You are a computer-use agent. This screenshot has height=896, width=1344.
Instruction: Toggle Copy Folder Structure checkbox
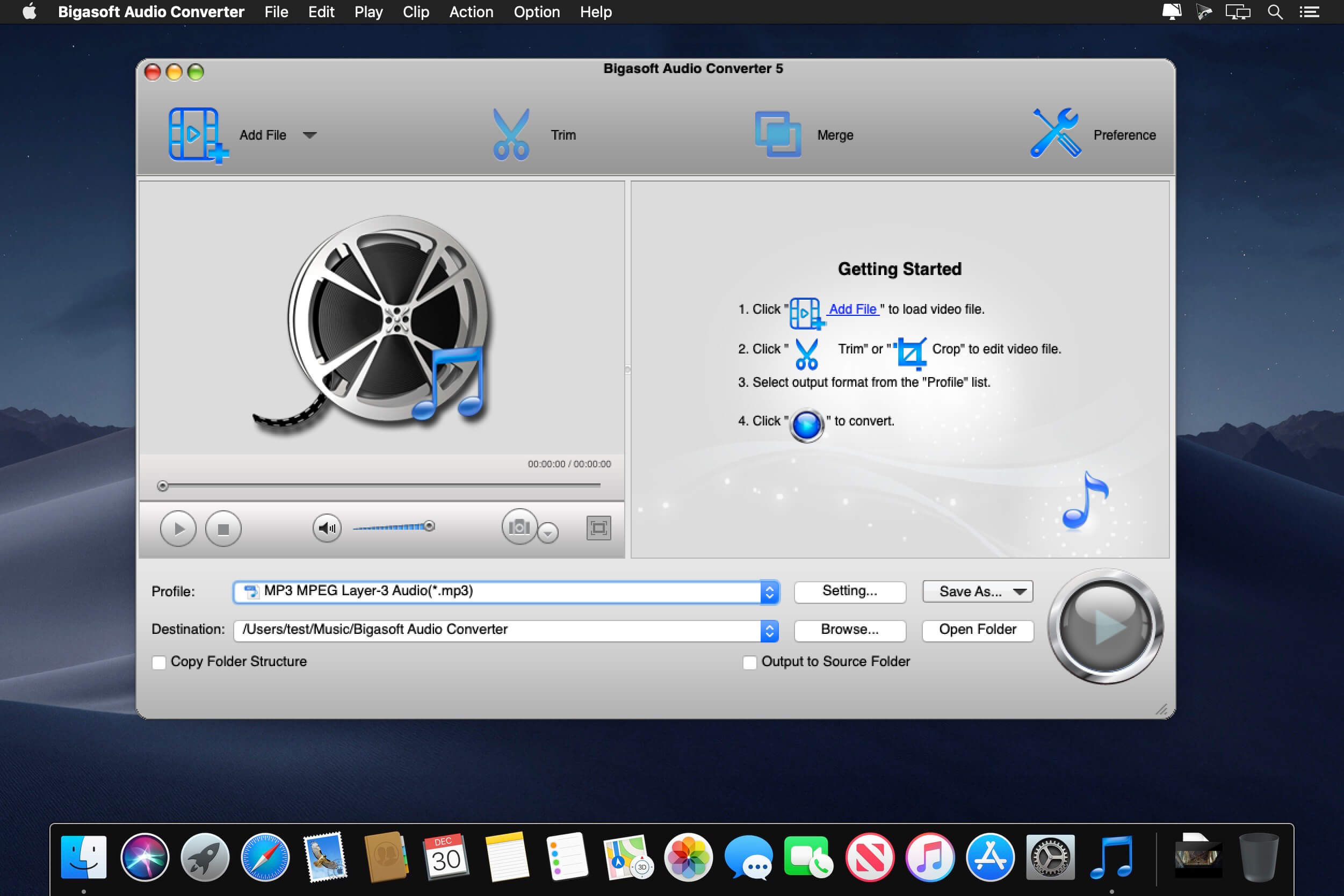coord(160,660)
